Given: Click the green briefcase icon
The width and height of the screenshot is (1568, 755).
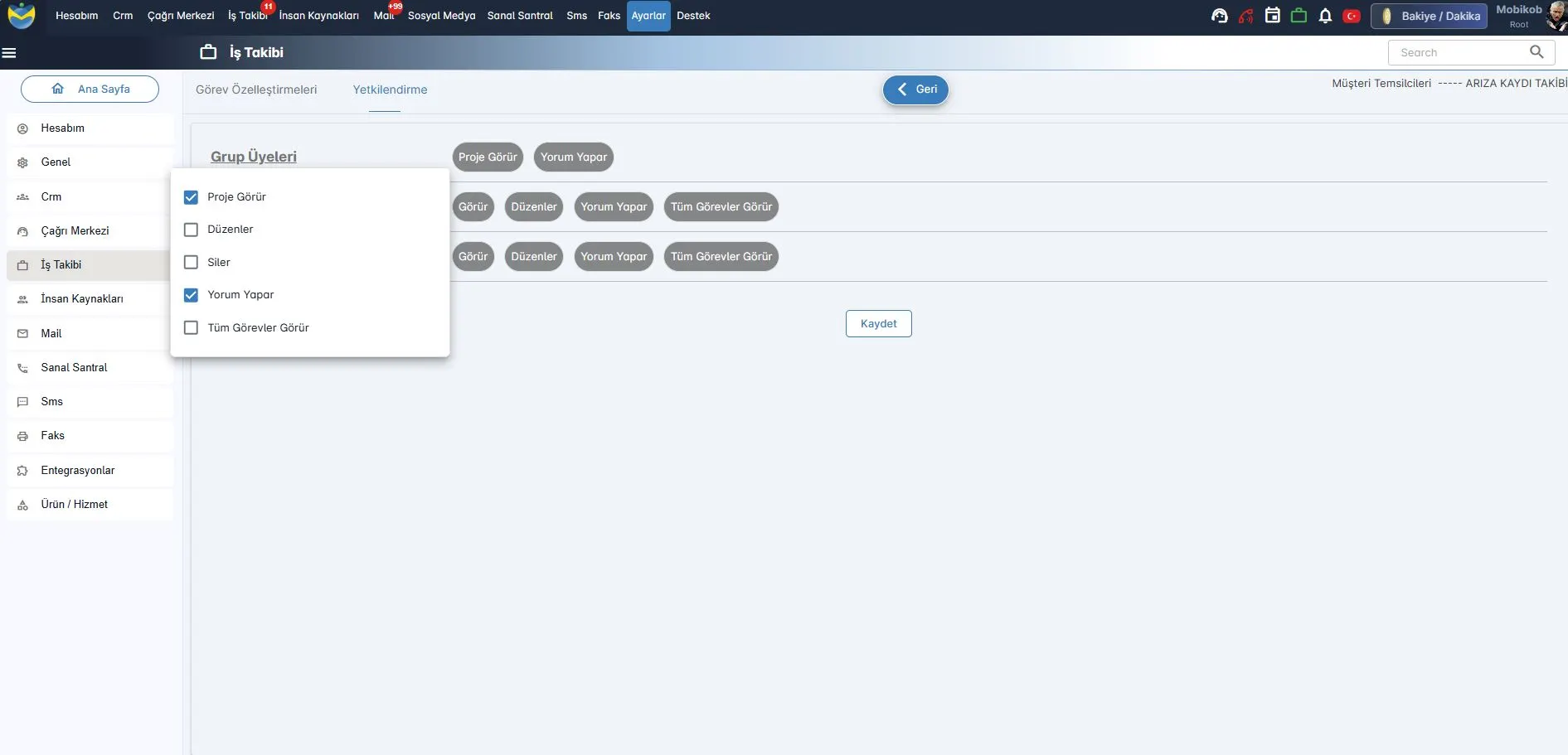Looking at the screenshot, I should pyautogui.click(x=1299, y=16).
